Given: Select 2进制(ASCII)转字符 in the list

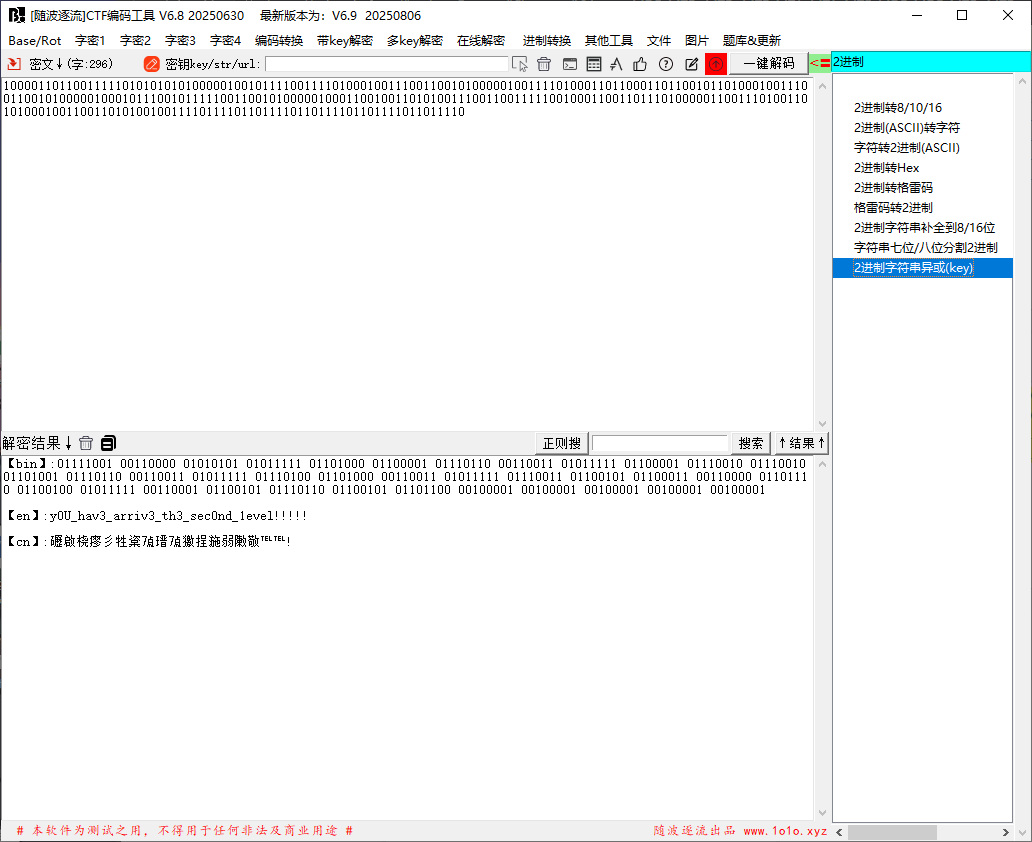Looking at the screenshot, I should (907, 128).
